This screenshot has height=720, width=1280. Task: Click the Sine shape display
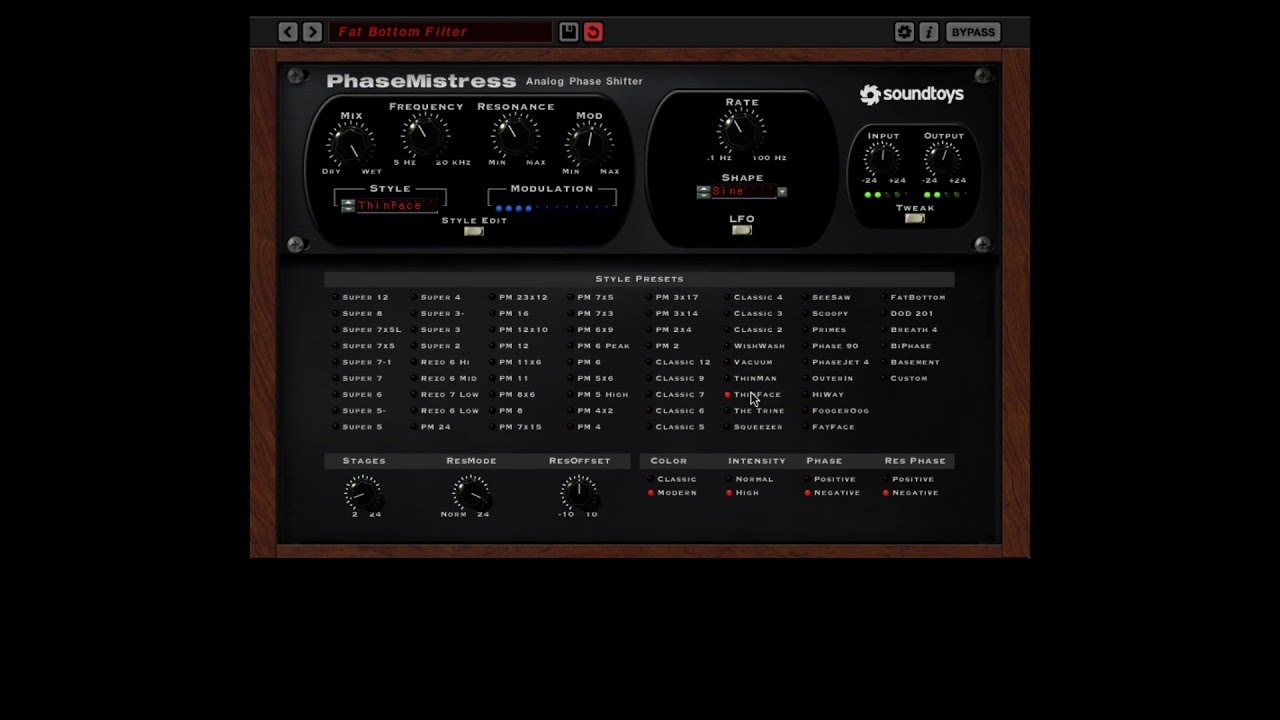tap(743, 192)
